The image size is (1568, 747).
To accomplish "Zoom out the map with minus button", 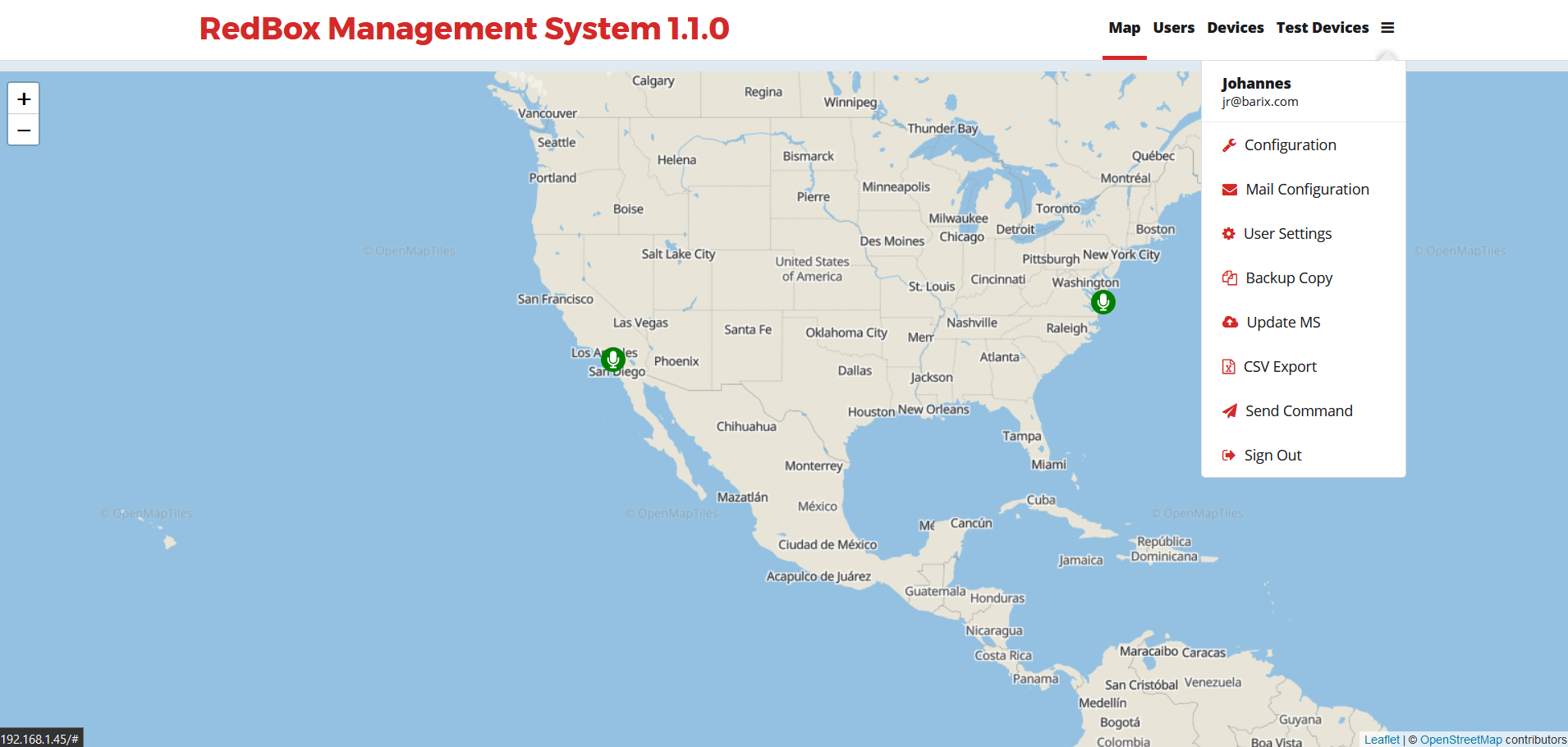I will 24,130.
